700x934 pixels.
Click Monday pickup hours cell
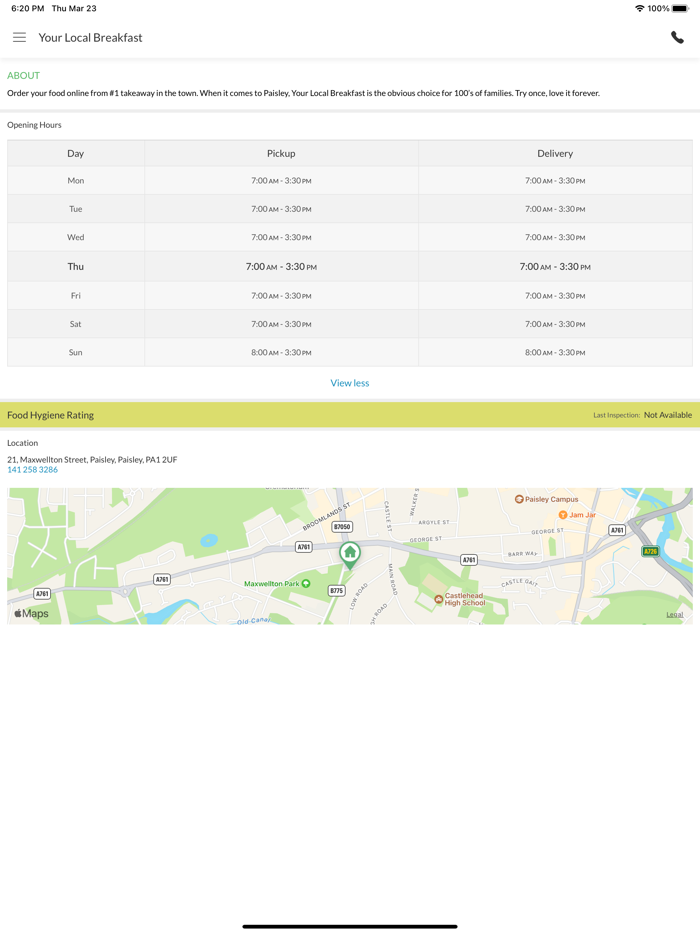tap(281, 180)
